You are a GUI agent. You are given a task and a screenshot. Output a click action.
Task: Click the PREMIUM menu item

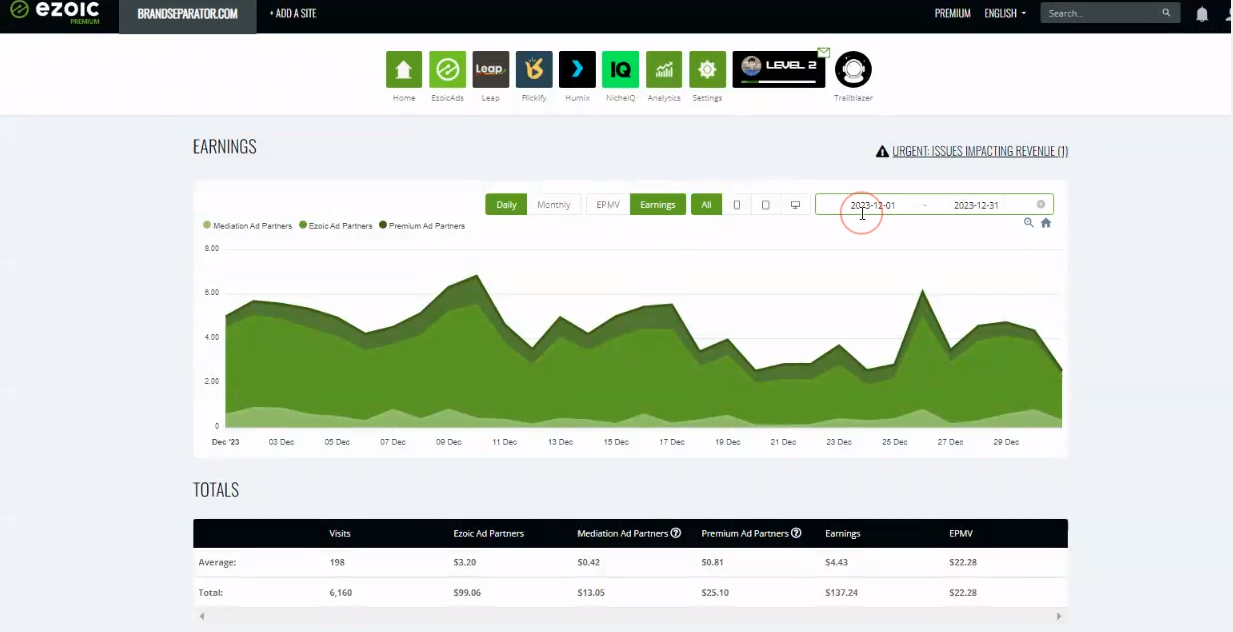(x=953, y=13)
